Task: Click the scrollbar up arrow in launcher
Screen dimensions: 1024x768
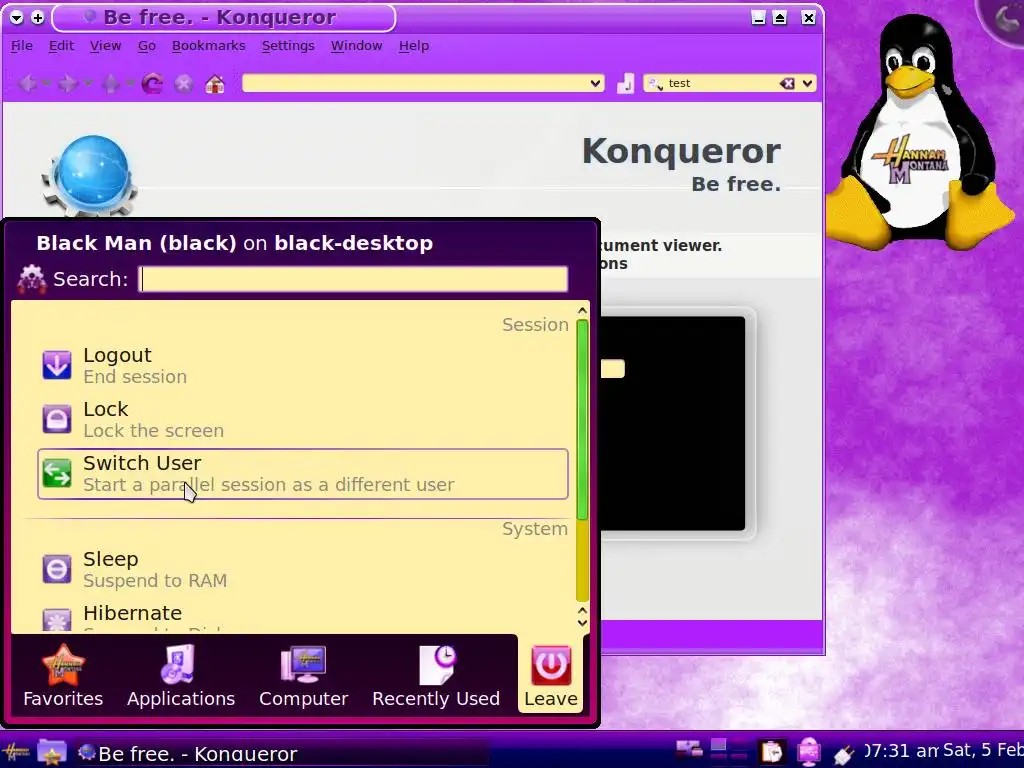Action: point(583,310)
